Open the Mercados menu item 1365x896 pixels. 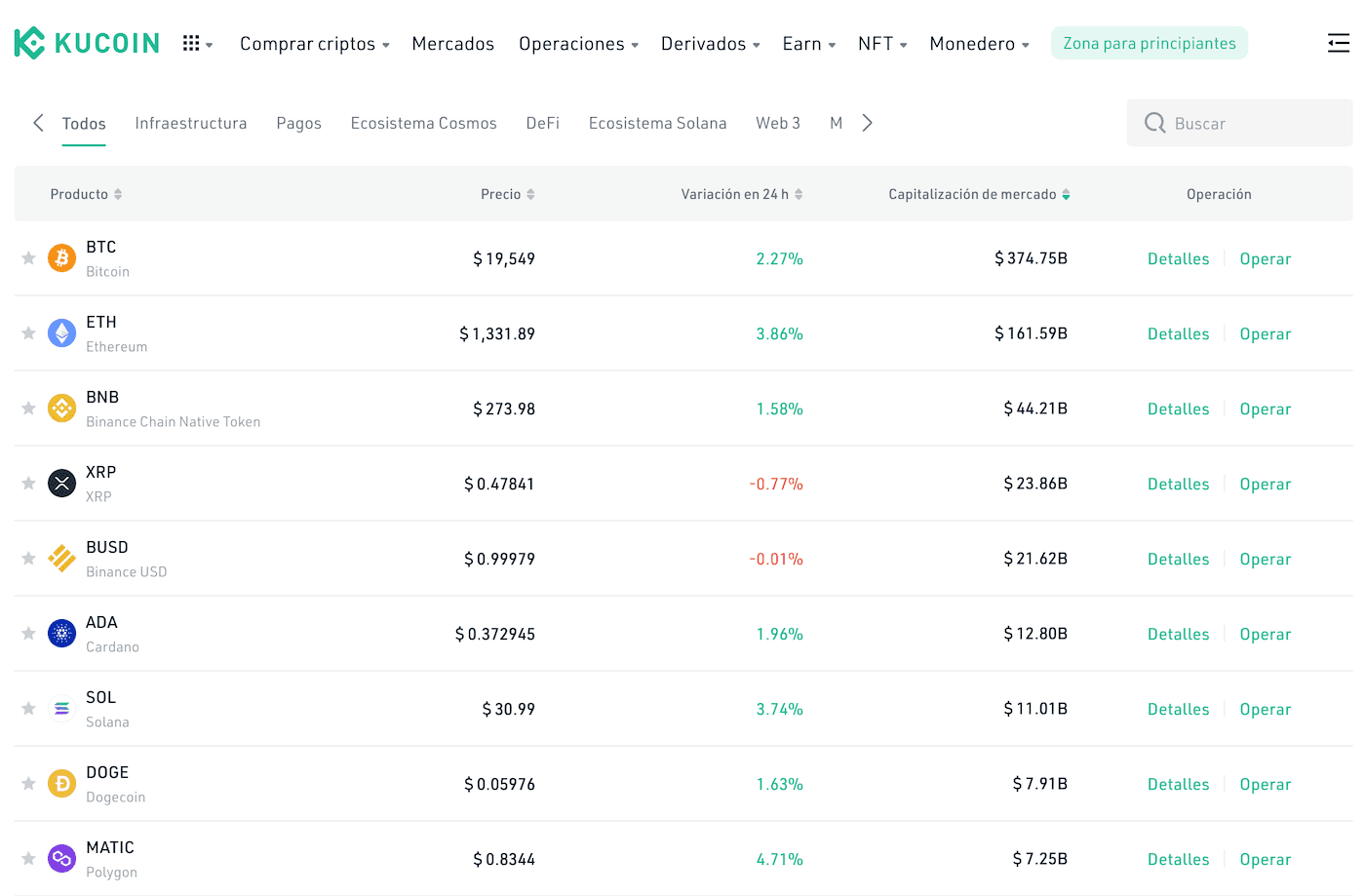pos(453,44)
